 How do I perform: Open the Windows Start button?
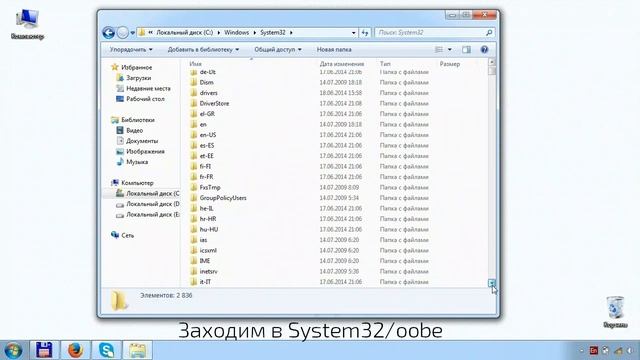(14, 351)
